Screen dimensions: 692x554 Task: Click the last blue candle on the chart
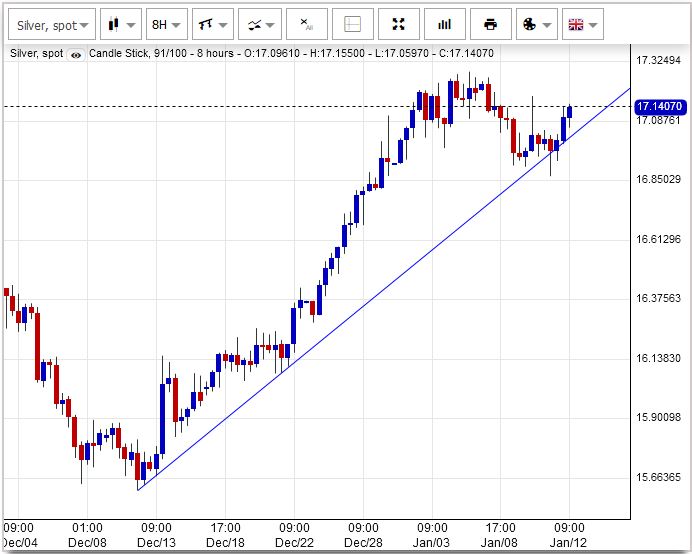[570, 112]
